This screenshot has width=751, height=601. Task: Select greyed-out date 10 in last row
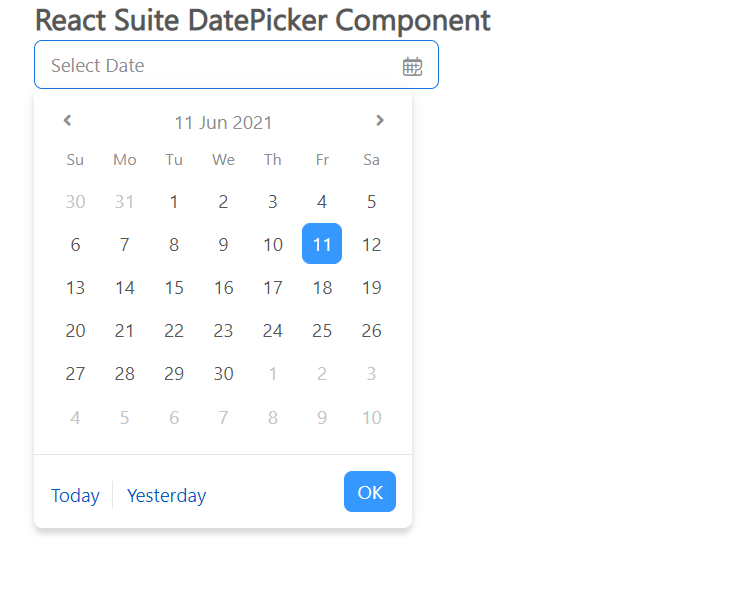point(371,417)
